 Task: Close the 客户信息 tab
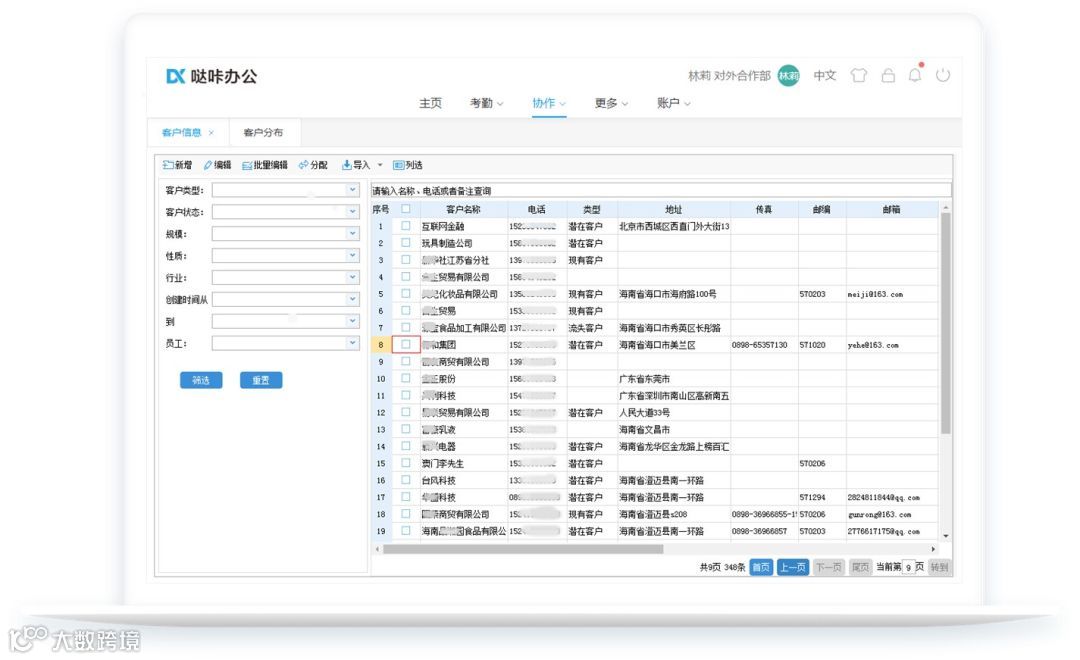[x=211, y=133]
